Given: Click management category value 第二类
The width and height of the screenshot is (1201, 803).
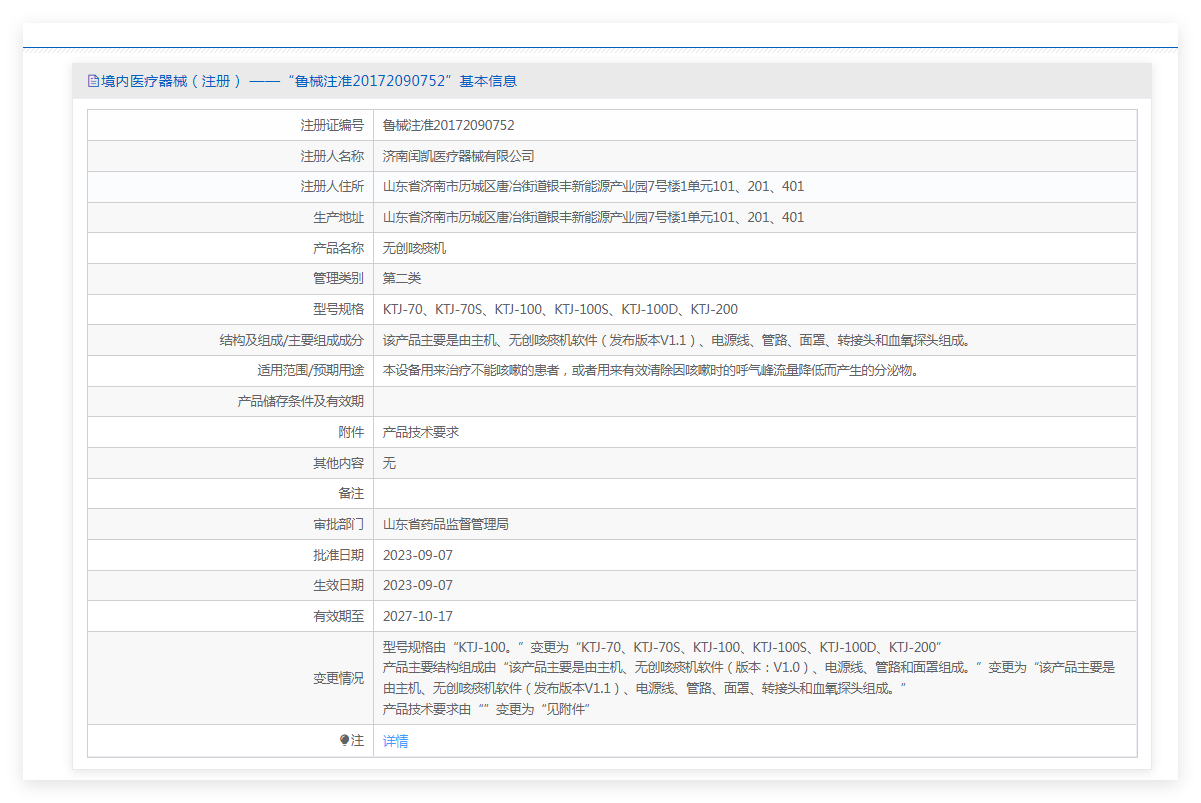Looking at the screenshot, I should click(402, 278).
